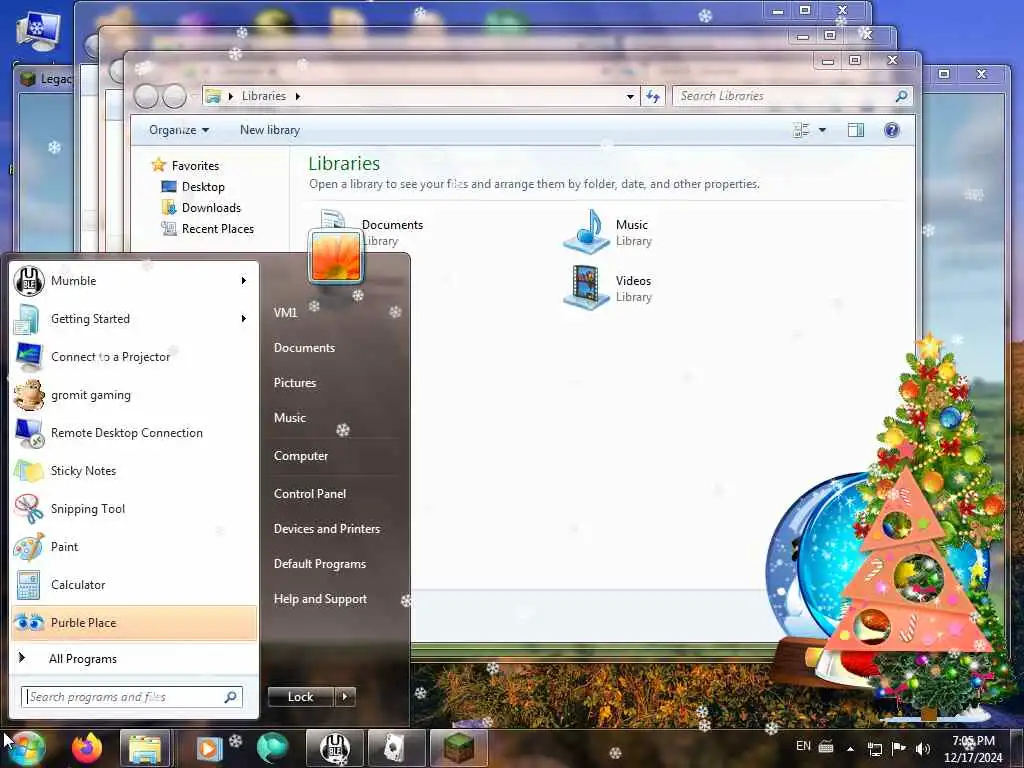1024x768 pixels.
Task: Open the Organize dropdown in Libraries window
Action: tap(178, 130)
